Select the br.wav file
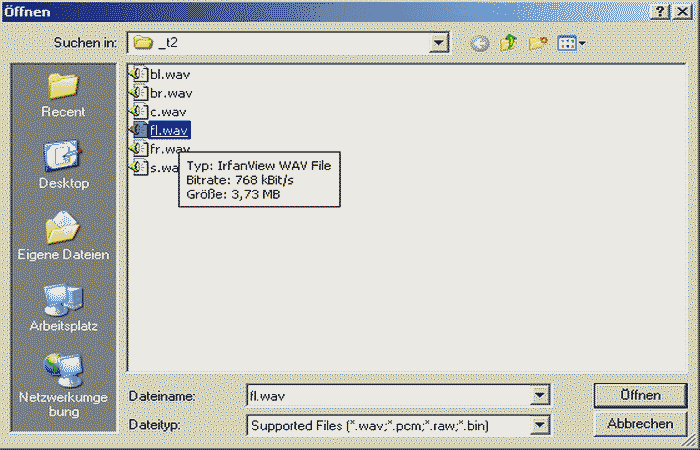Viewport: 700px width, 450px height. click(168, 93)
